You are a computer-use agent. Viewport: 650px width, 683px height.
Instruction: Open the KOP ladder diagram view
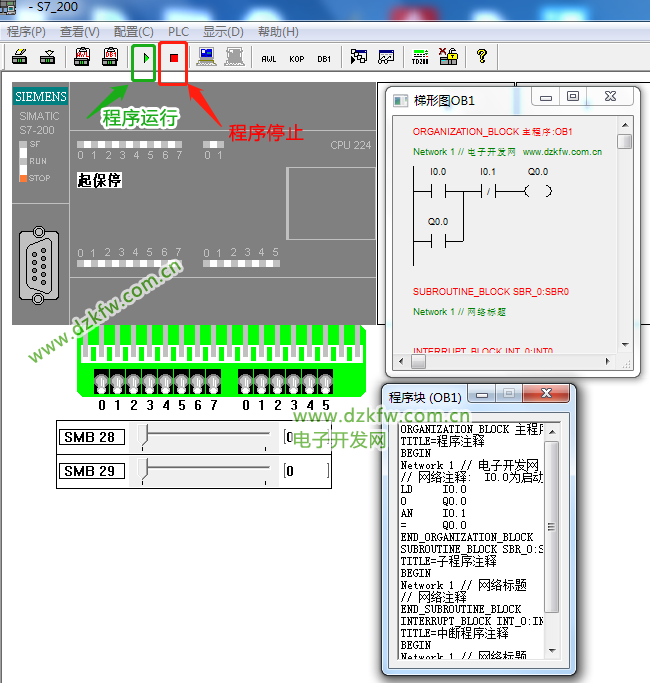point(296,59)
